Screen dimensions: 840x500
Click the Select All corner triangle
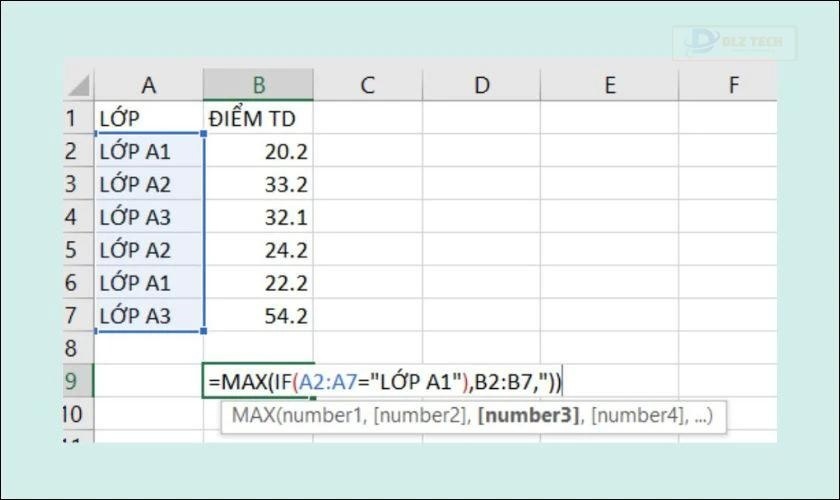pos(78,85)
